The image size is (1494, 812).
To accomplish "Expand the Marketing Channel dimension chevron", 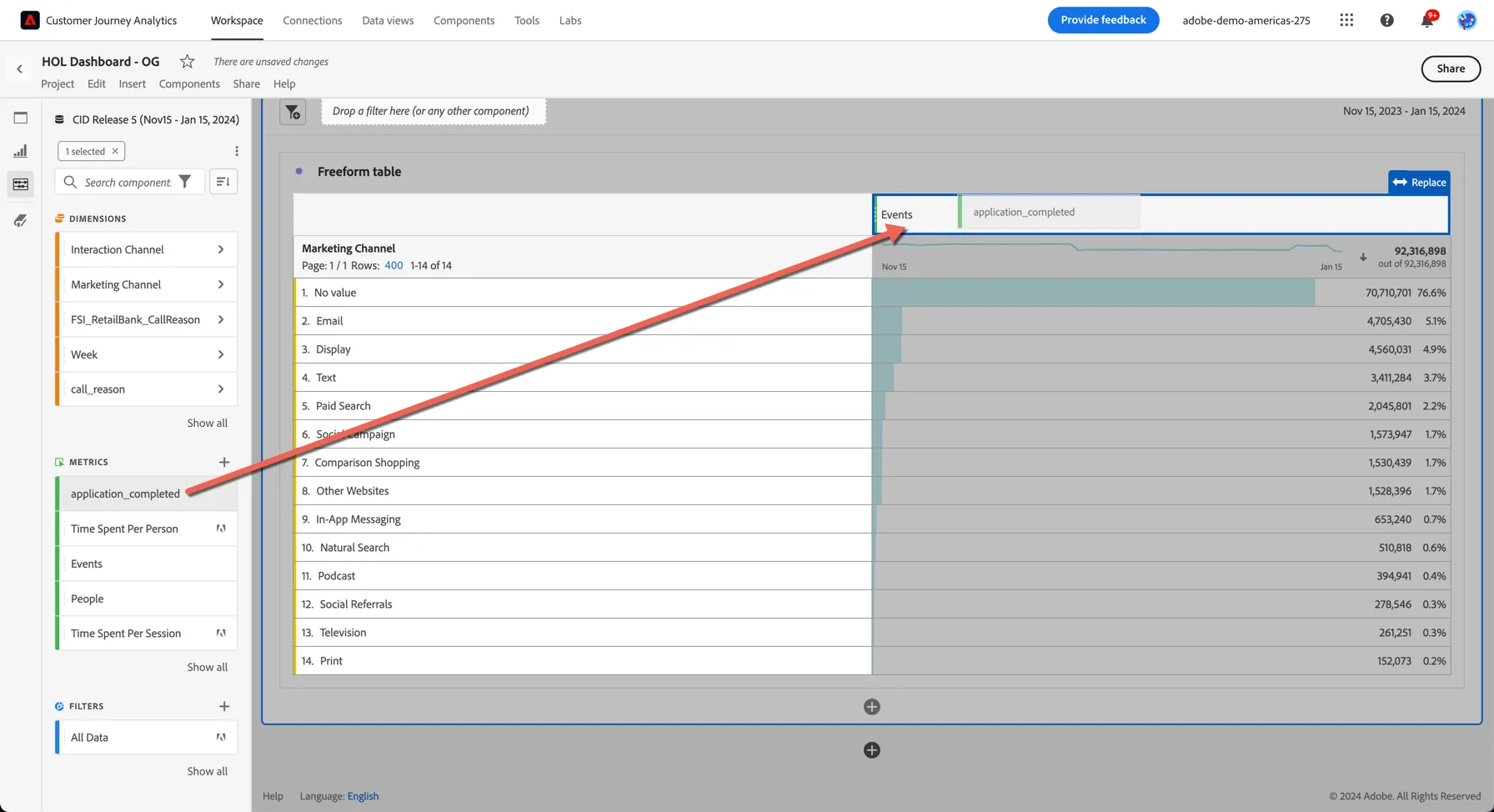I will click(x=221, y=284).
